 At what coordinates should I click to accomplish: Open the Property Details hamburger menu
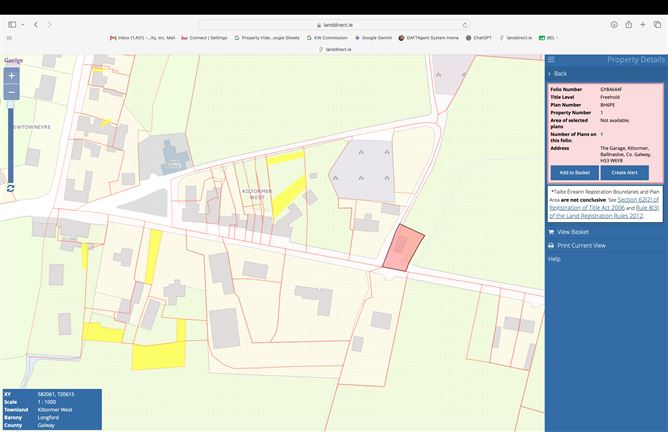tap(551, 60)
